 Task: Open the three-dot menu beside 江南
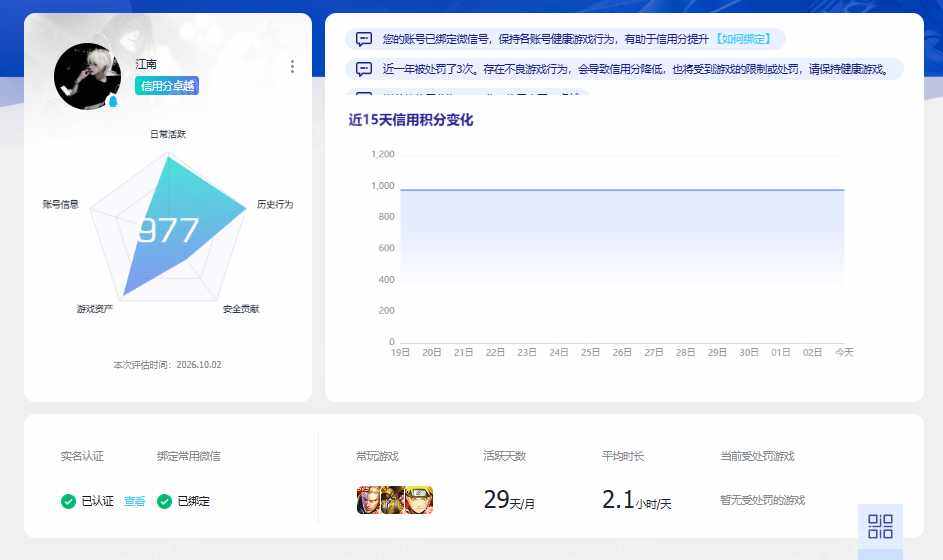click(292, 66)
